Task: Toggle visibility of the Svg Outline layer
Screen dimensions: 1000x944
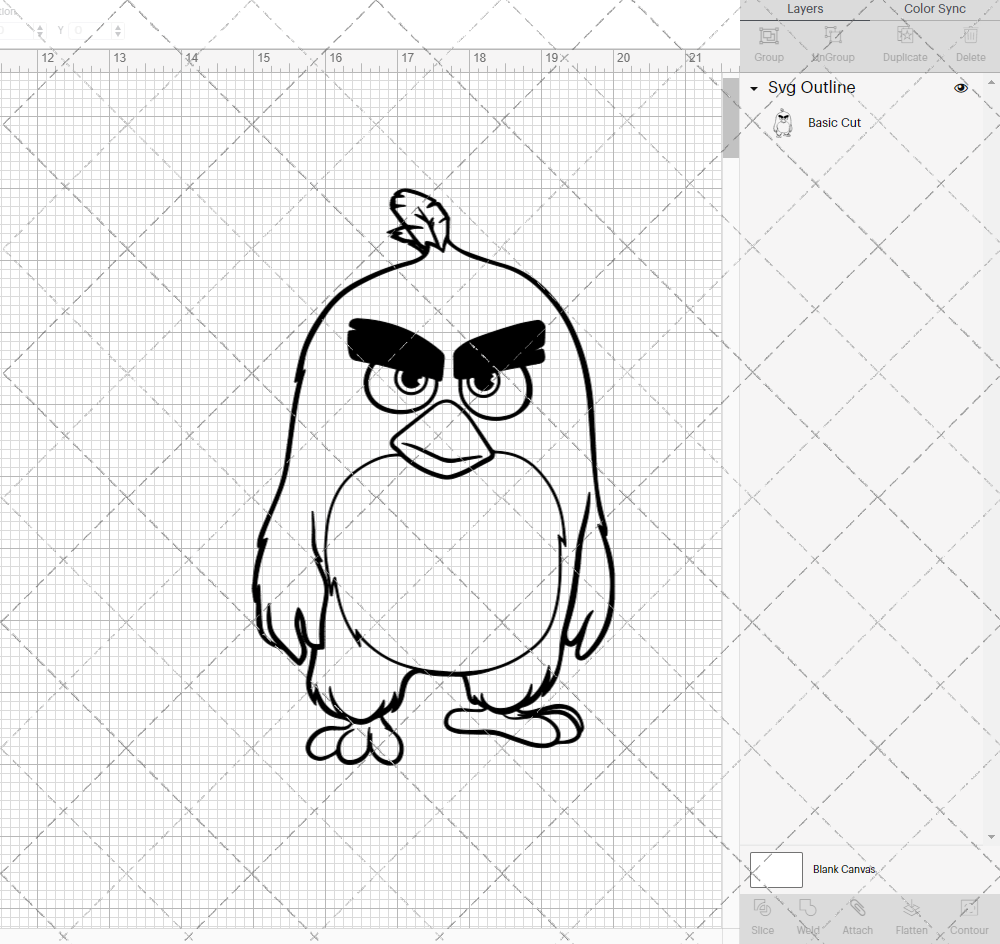Action: pos(961,88)
